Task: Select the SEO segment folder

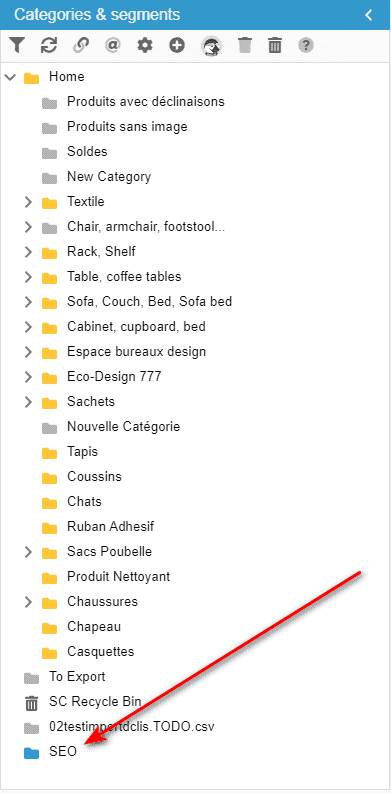Action: click(63, 752)
